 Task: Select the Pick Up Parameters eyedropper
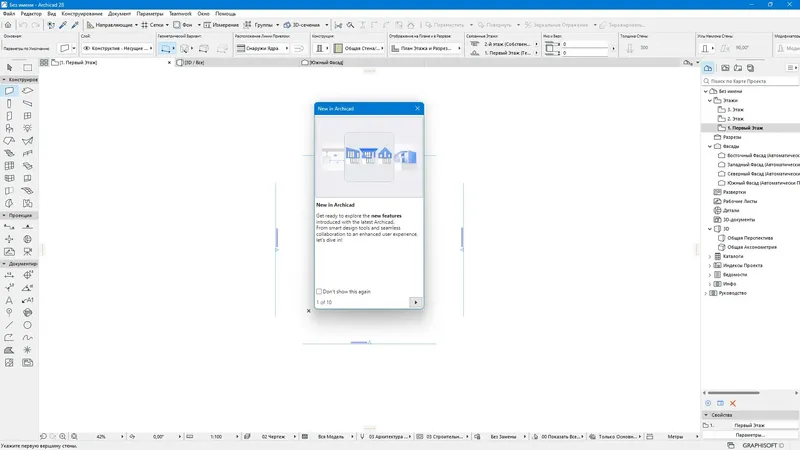coord(63,24)
